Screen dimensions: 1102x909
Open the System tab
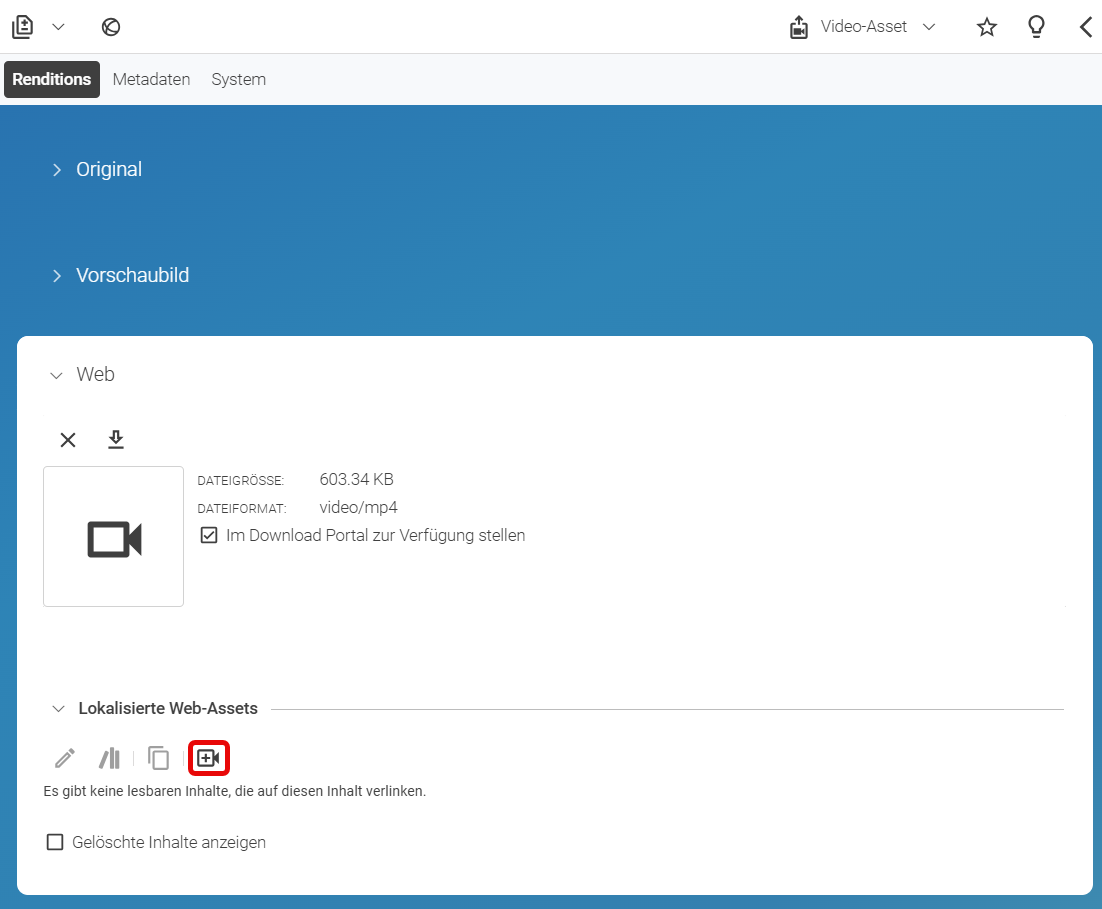tap(238, 79)
